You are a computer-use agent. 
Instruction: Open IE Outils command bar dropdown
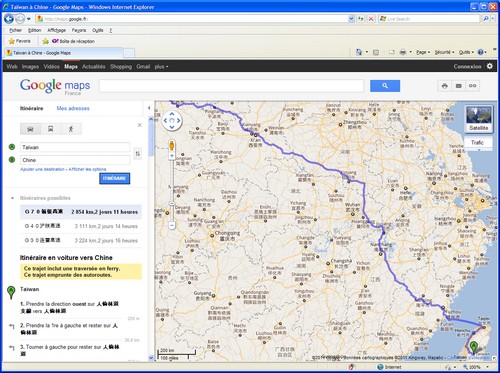pos(466,52)
